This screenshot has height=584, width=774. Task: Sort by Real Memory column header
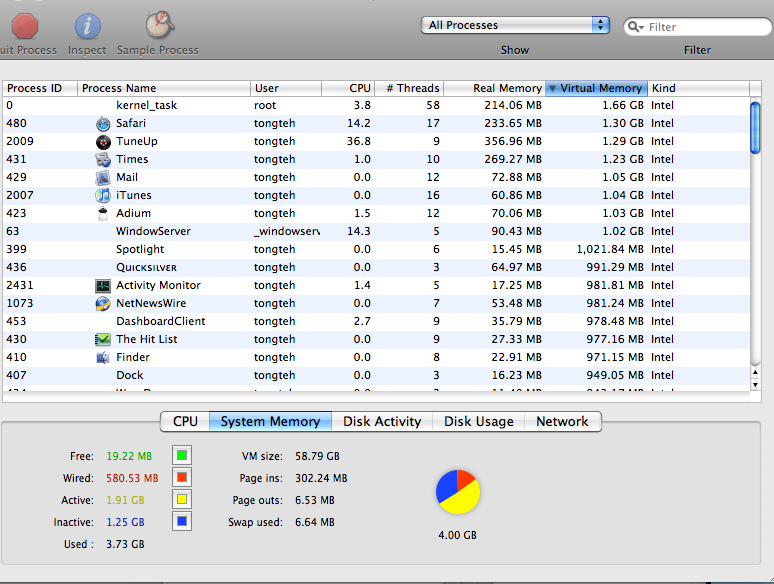[x=495, y=88]
